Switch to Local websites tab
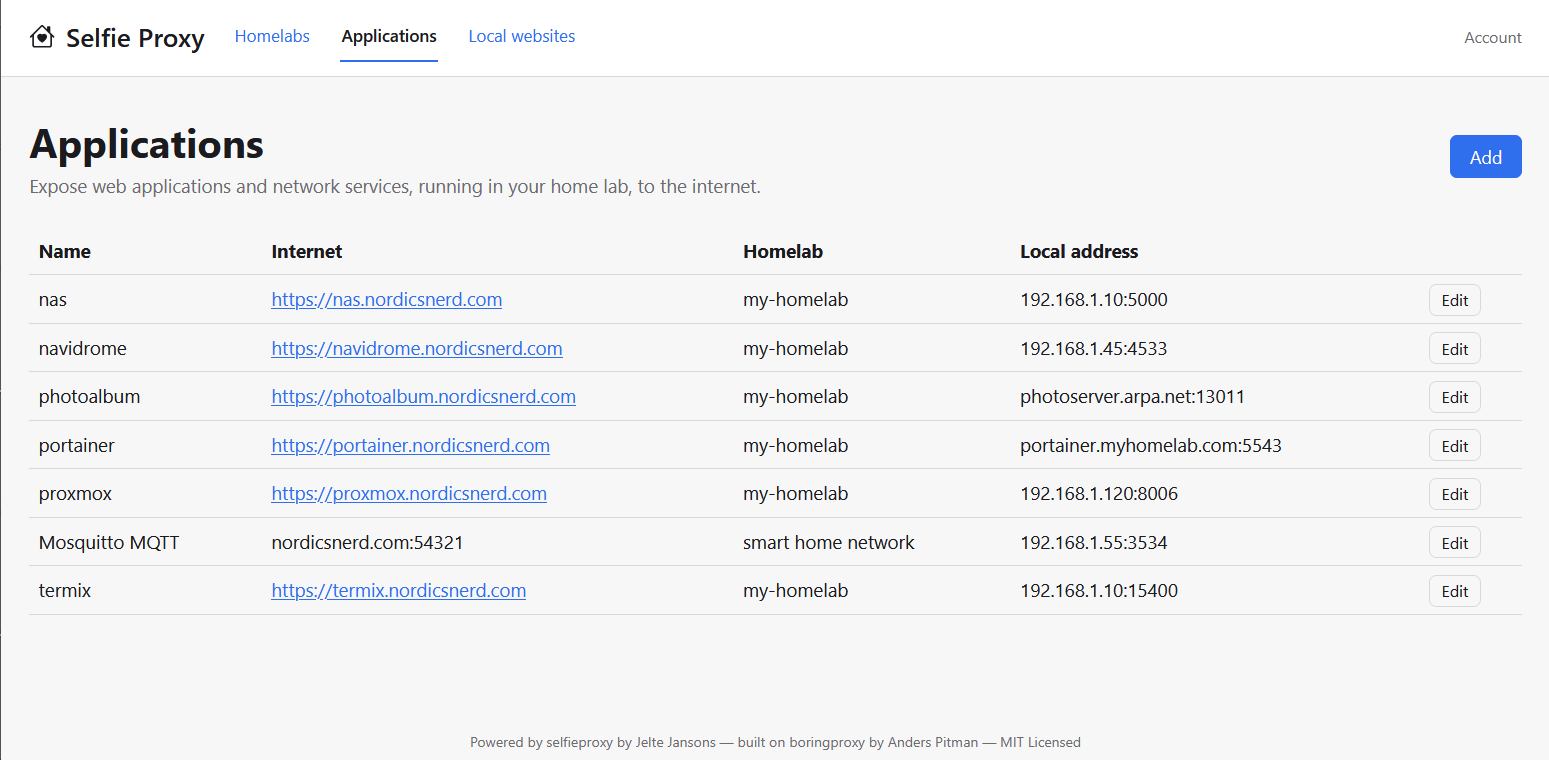 click(522, 37)
